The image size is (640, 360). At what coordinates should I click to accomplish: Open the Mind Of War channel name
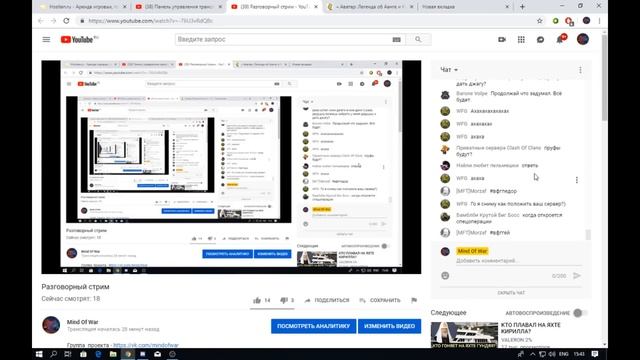point(82,322)
